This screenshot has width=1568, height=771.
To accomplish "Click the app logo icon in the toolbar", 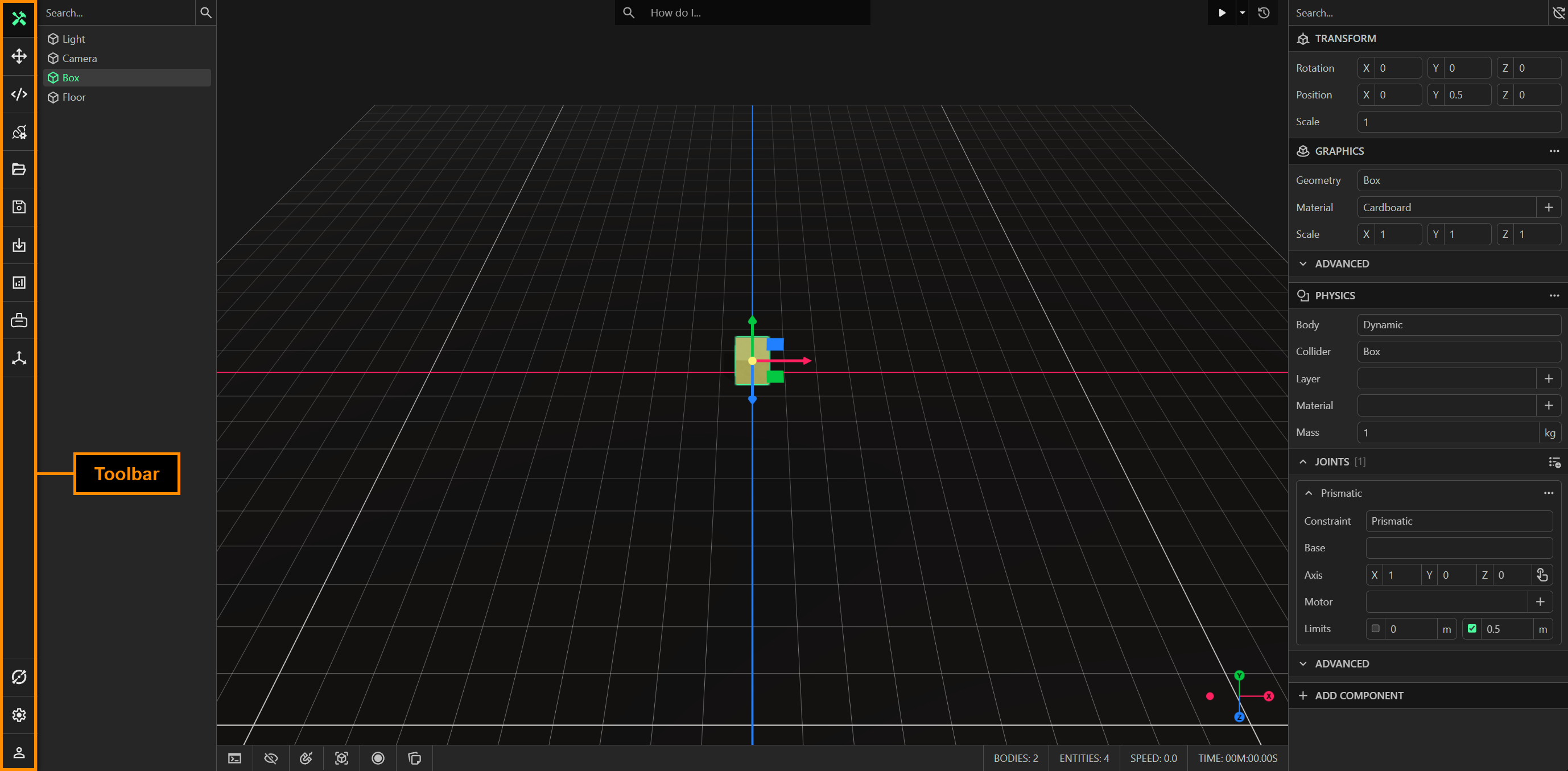I will (19, 18).
